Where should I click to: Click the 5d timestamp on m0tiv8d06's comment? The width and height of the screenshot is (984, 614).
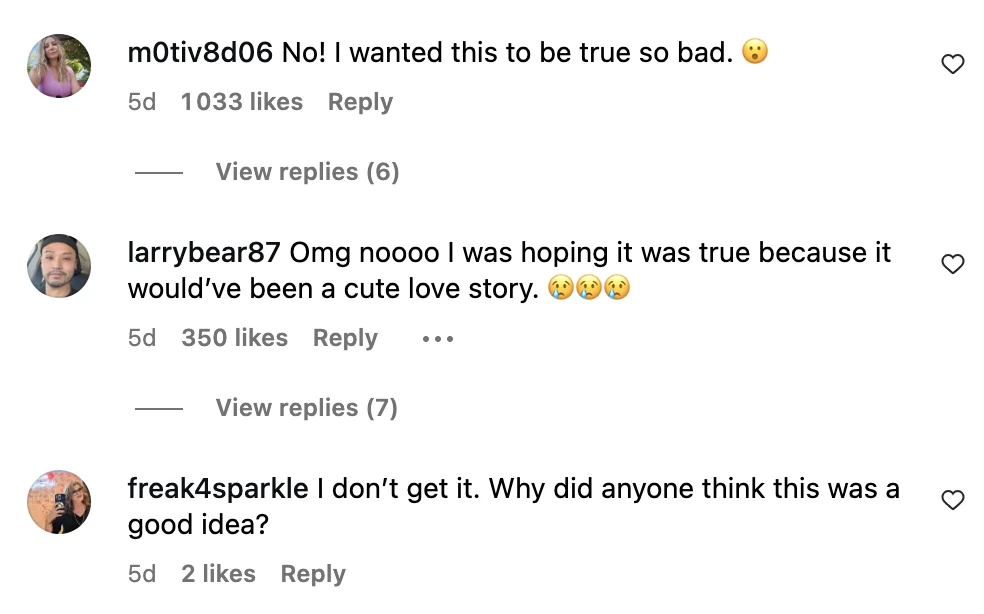tap(142, 102)
